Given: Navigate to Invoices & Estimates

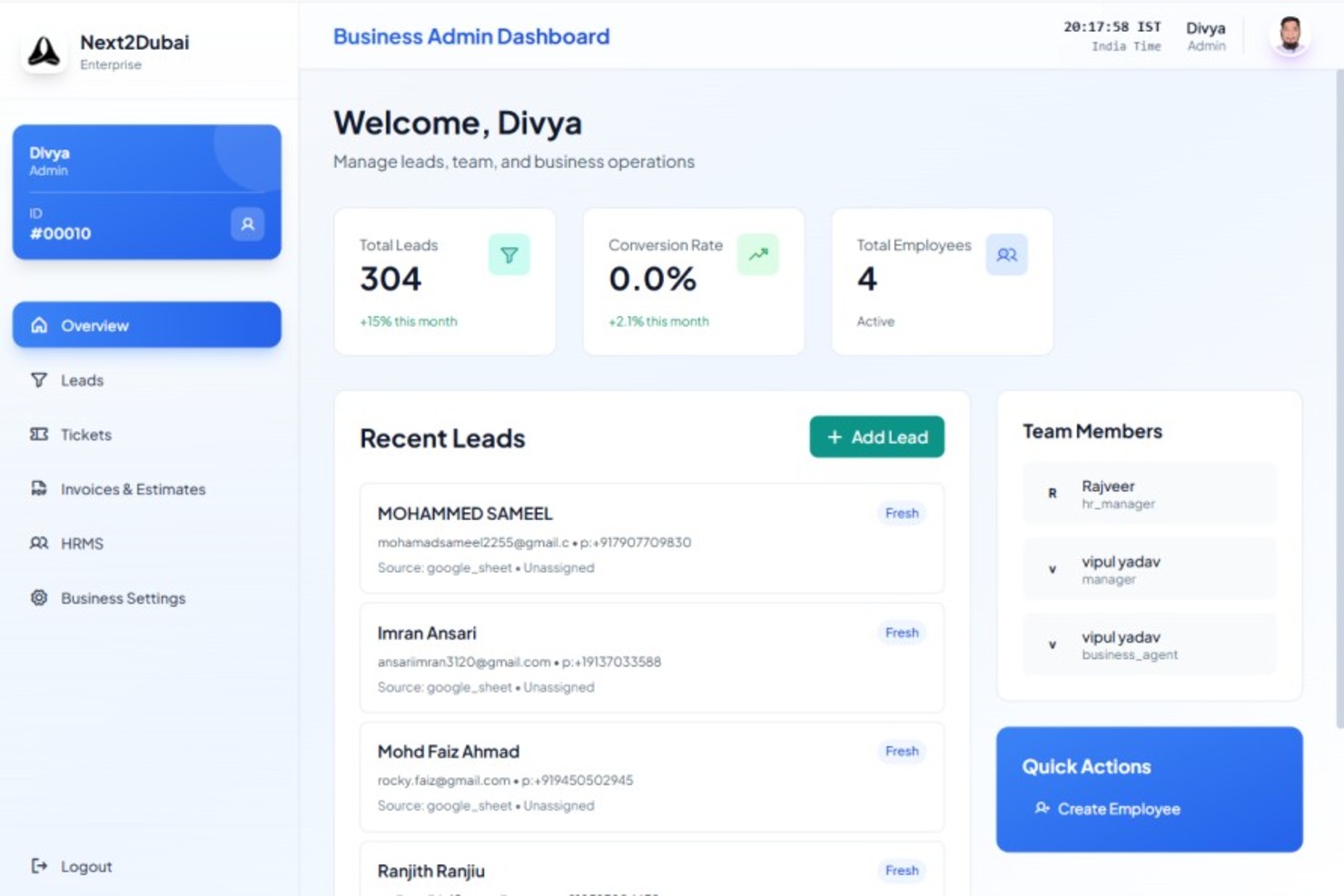Looking at the screenshot, I should click(x=147, y=488).
